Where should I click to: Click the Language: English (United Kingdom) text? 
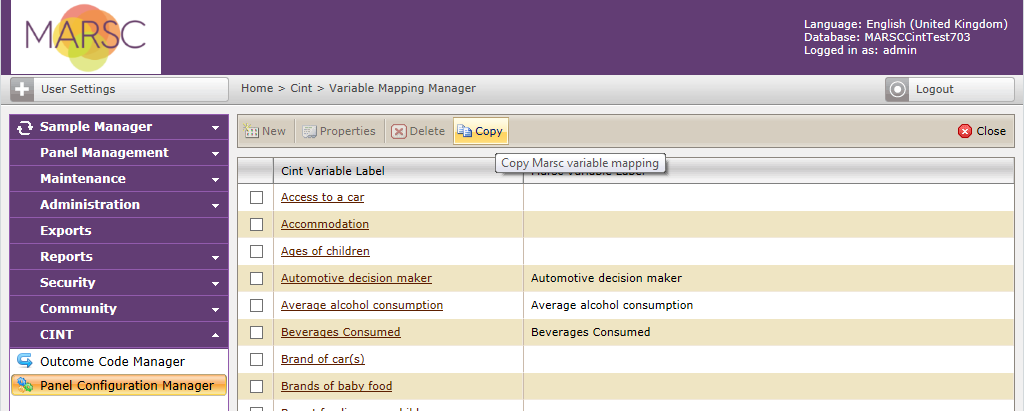coord(906,24)
